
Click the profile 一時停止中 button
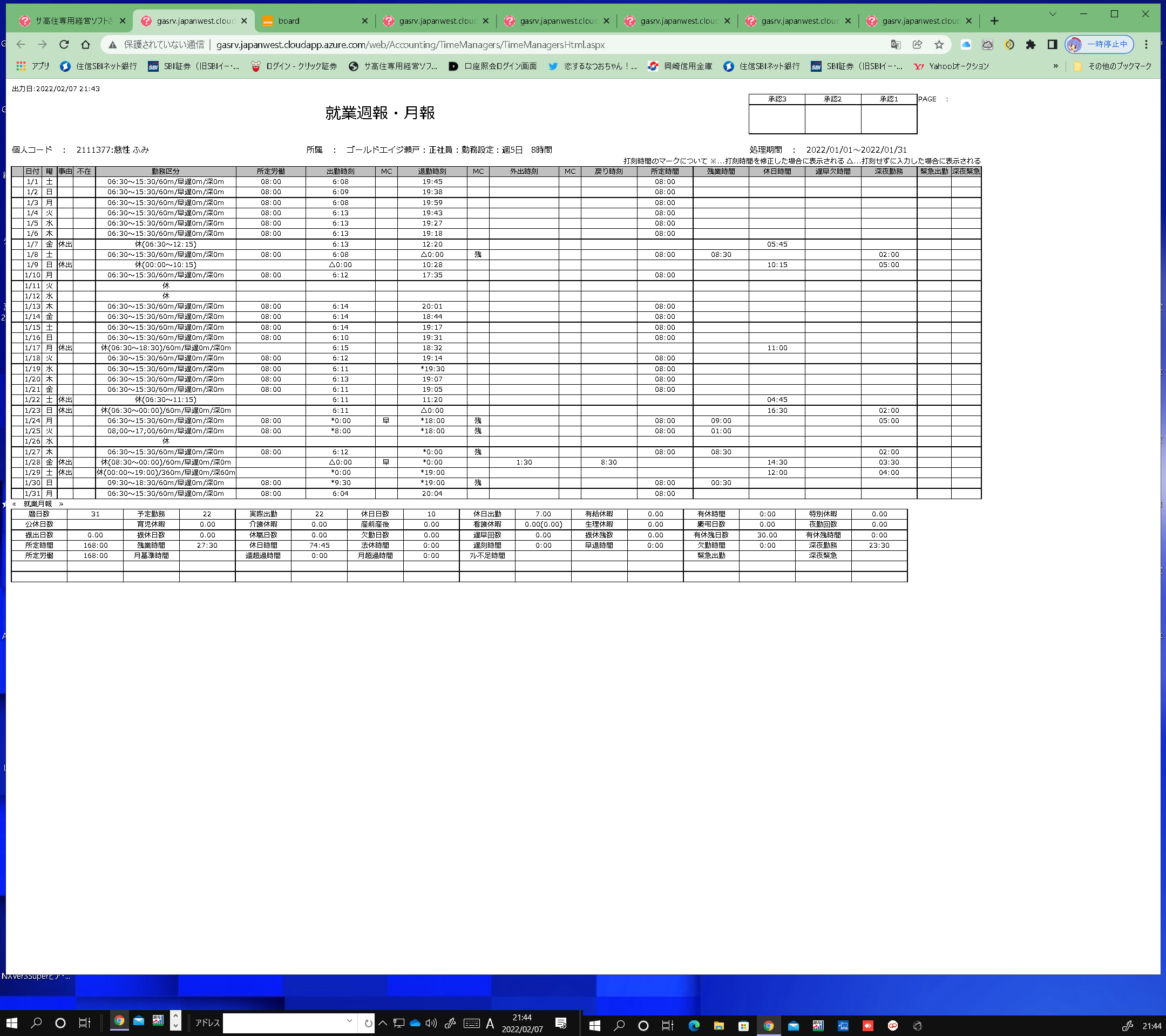coord(1099,44)
